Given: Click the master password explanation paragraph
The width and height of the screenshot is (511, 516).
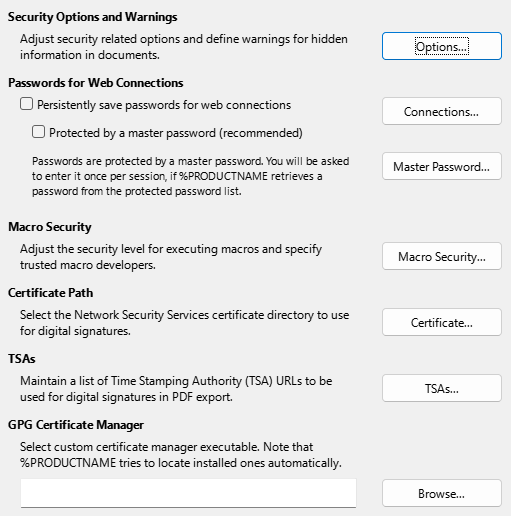Looking at the screenshot, I should 190,176.
